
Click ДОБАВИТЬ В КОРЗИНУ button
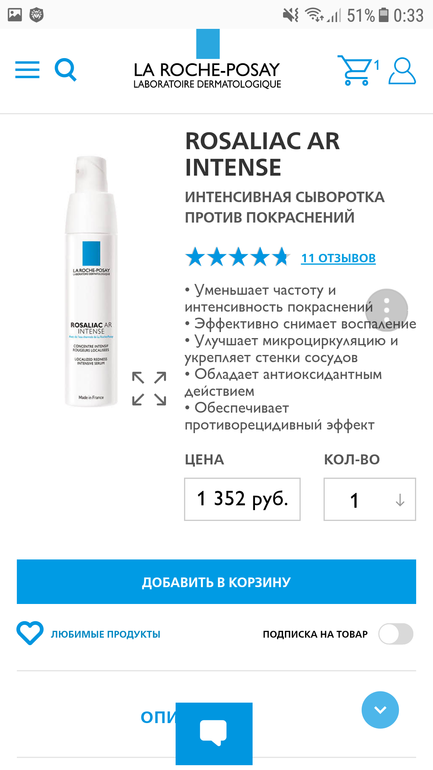click(x=216, y=582)
